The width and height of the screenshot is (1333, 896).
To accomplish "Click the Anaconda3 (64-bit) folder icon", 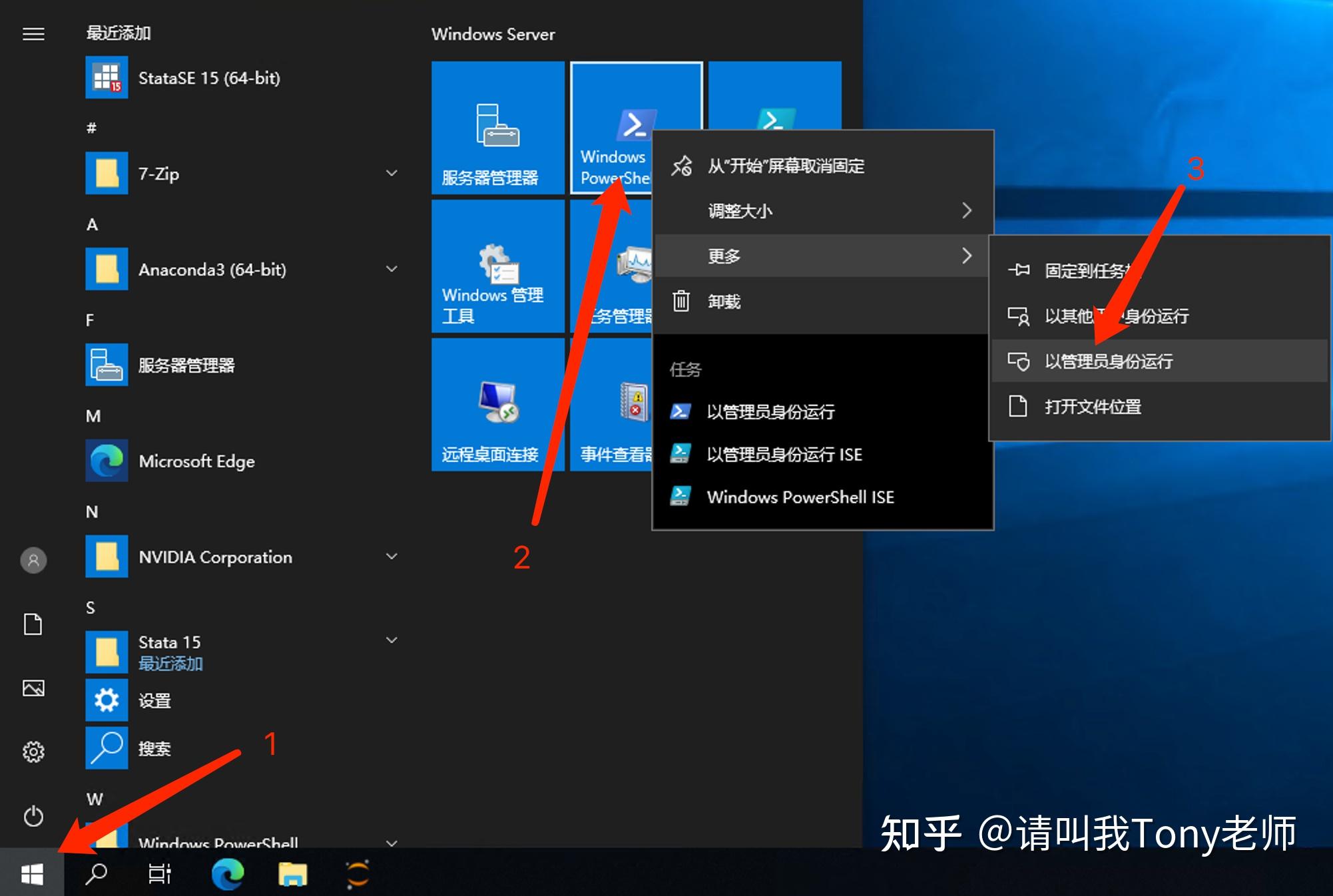I will [107, 270].
